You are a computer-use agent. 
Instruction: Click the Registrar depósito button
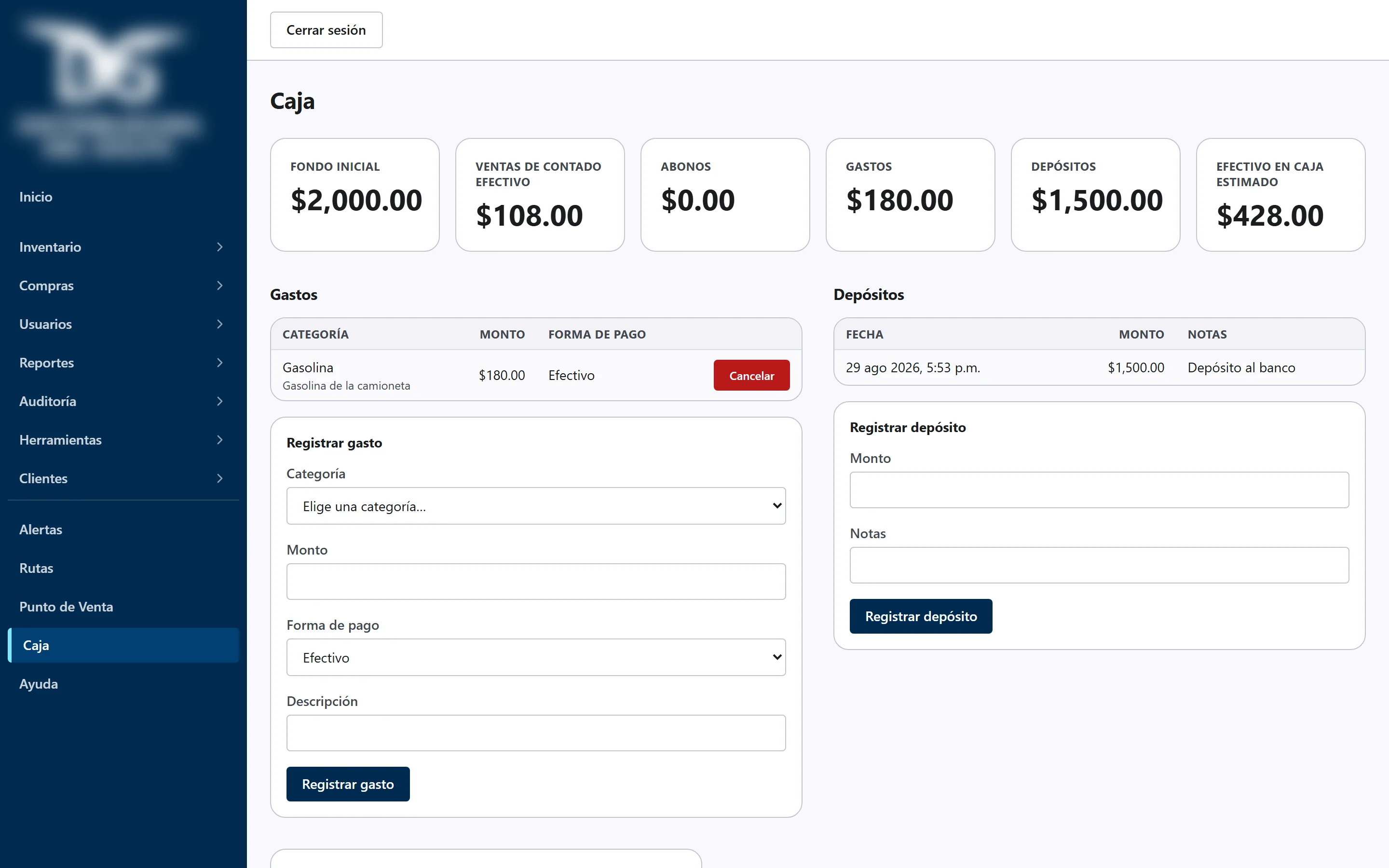[x=921, y=616]
